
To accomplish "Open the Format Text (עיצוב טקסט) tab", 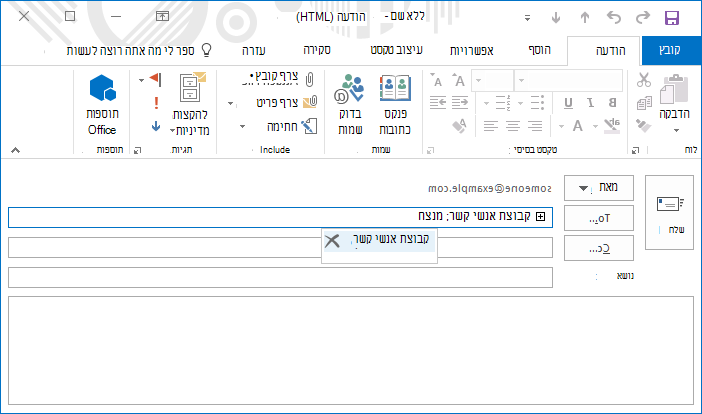I will point(397,50).
